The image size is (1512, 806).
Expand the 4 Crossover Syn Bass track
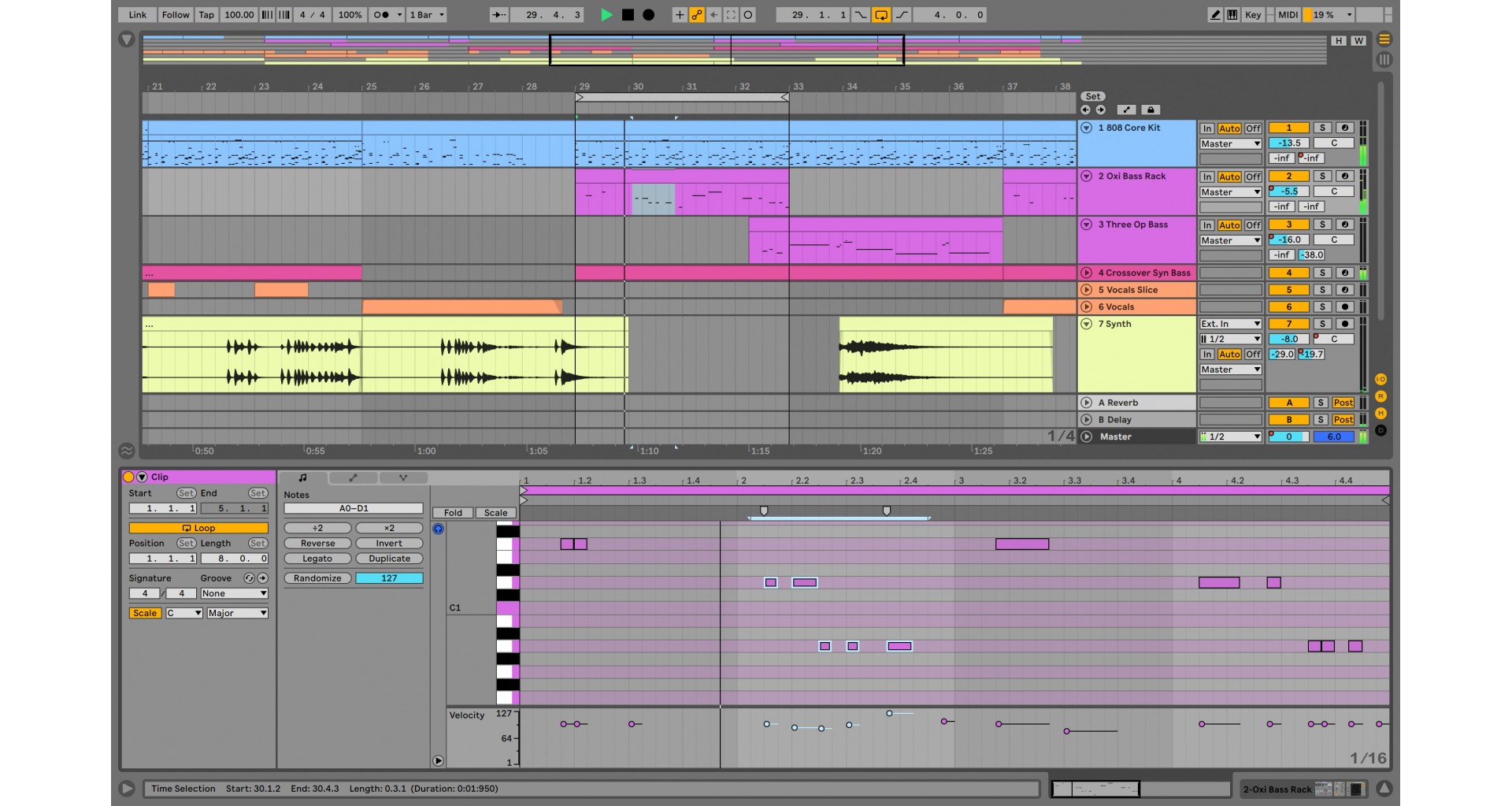(x=1086, y=273)
